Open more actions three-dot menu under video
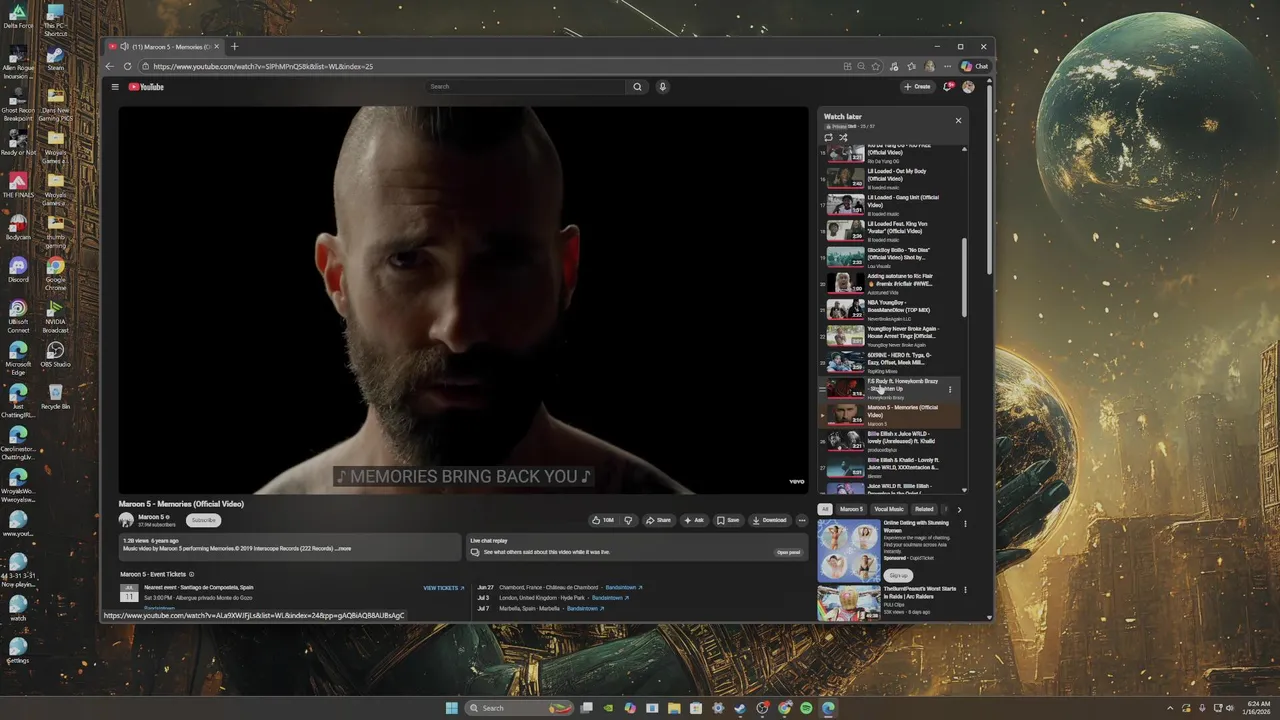 tap(801, 520)
